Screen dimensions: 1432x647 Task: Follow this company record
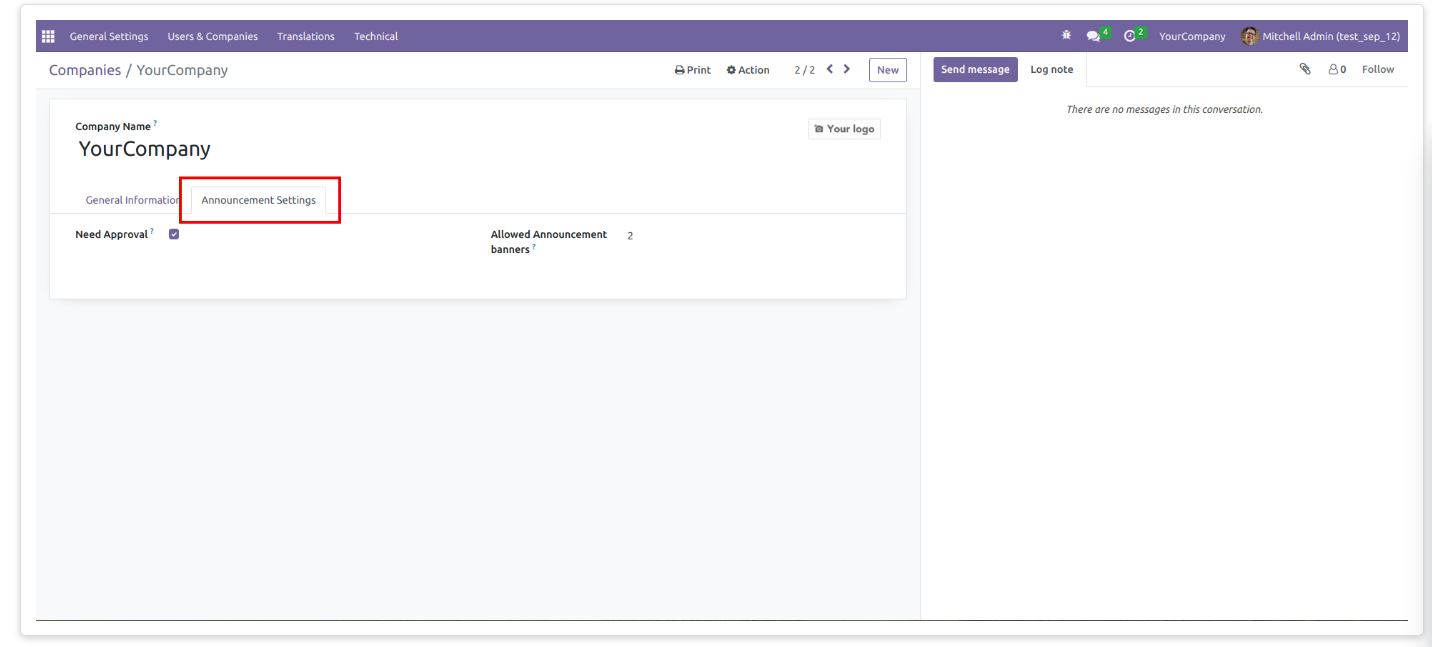point(1378,69)
